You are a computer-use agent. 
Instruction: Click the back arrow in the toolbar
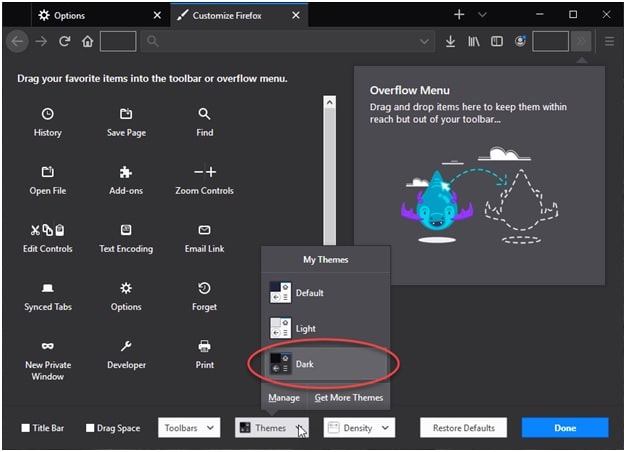(x=17, y=41)
